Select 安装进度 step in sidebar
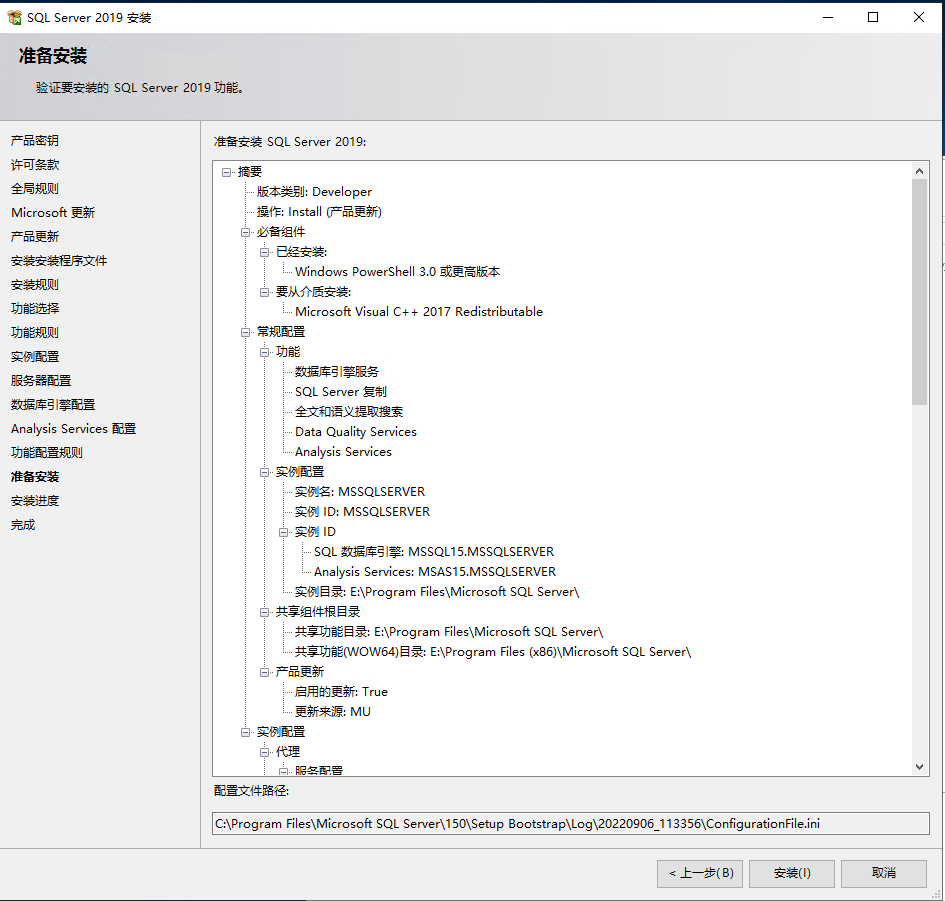The width and height of the screenshot is (945, 901). [x=34, y=501]
